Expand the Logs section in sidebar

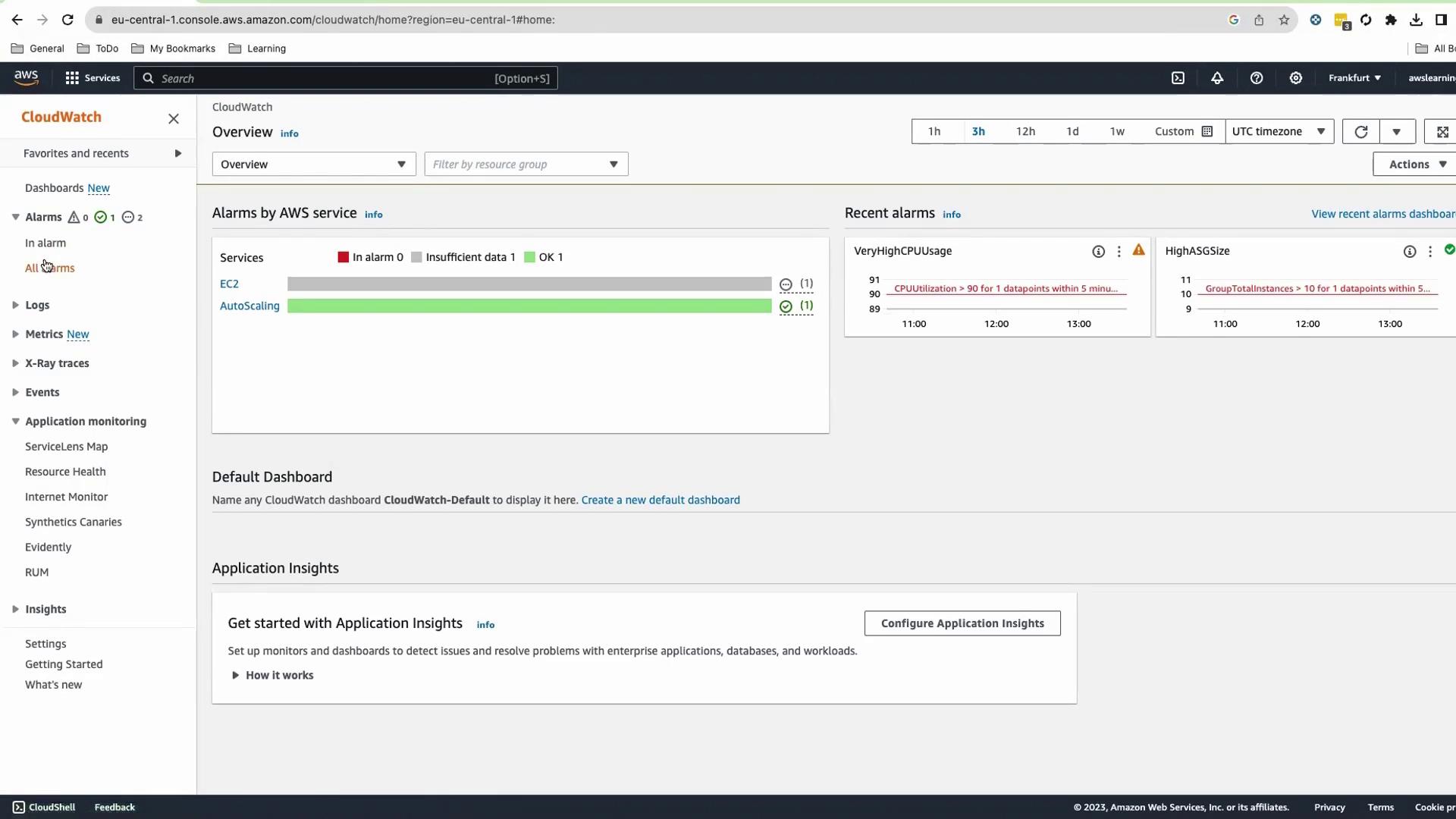click(36, 305)
